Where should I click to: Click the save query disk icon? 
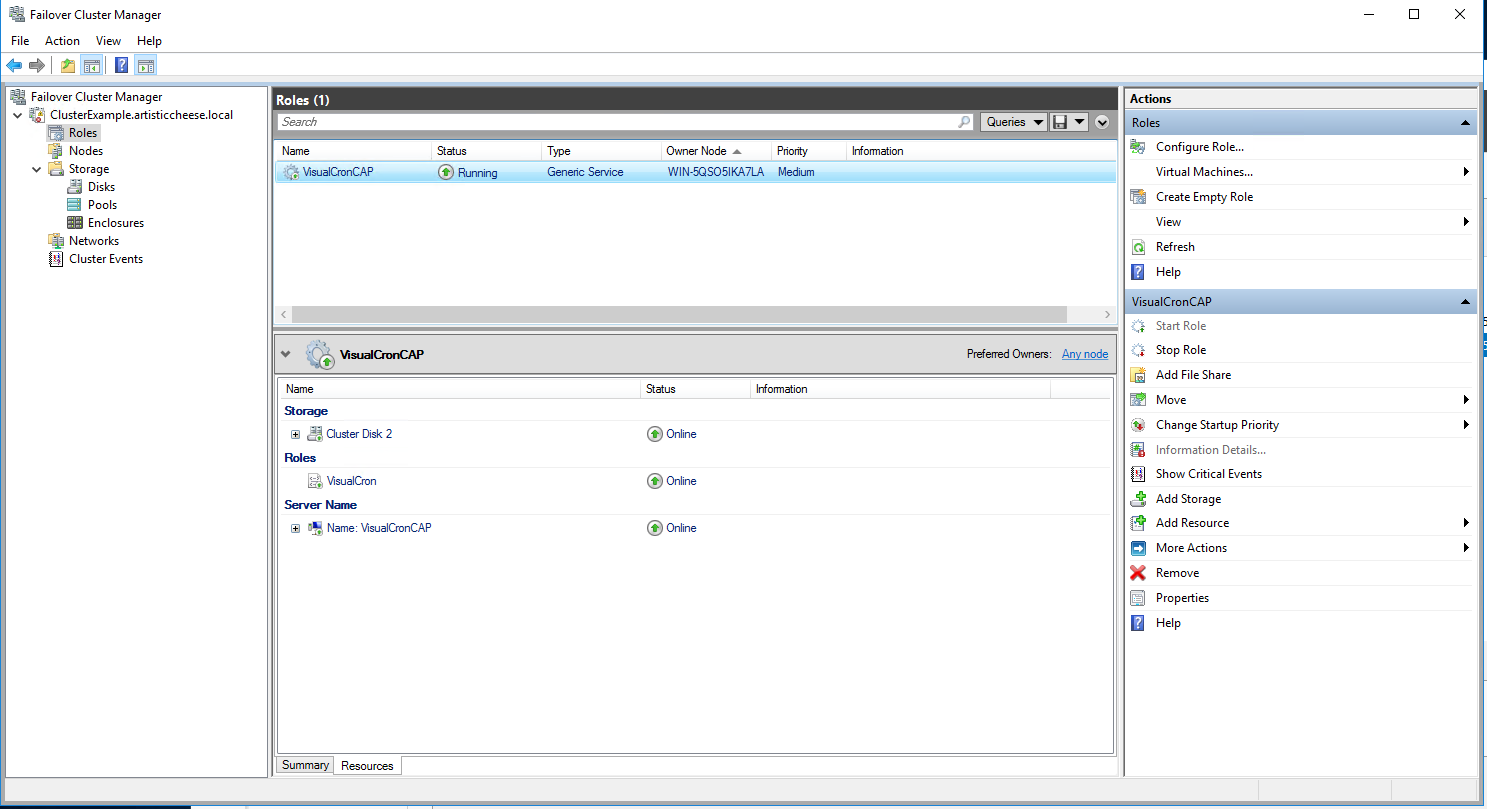click(x=1061, y=122)
